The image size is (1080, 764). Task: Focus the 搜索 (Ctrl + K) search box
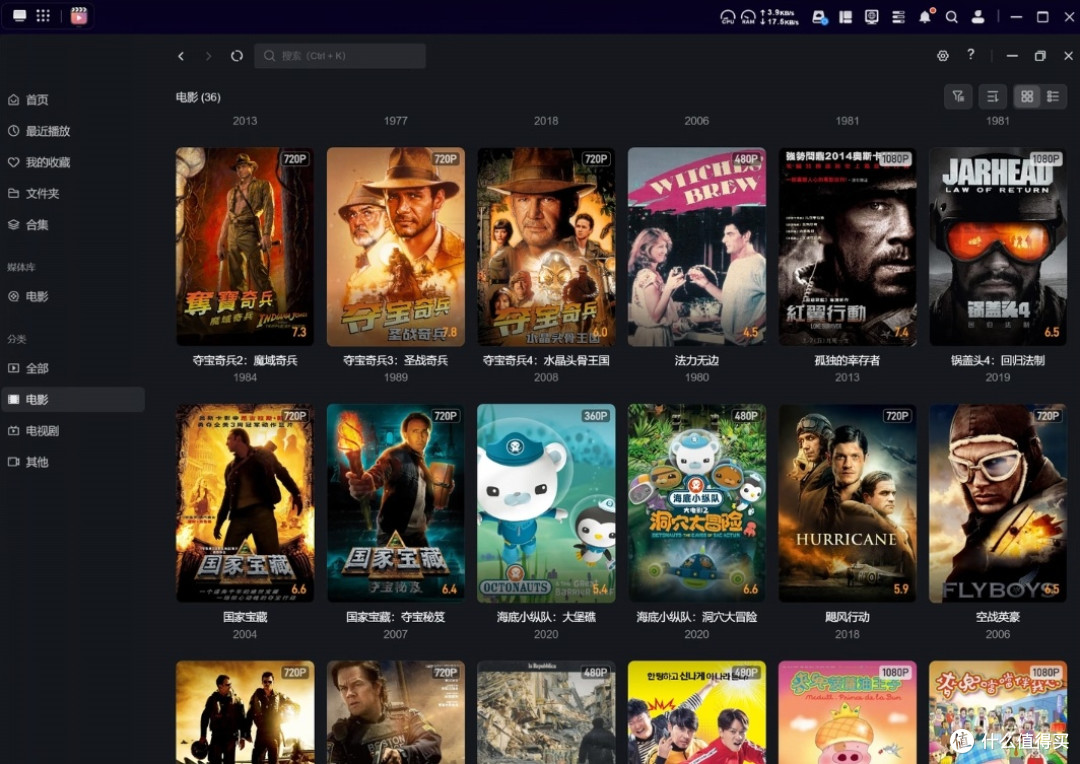[x=340, y=56]
